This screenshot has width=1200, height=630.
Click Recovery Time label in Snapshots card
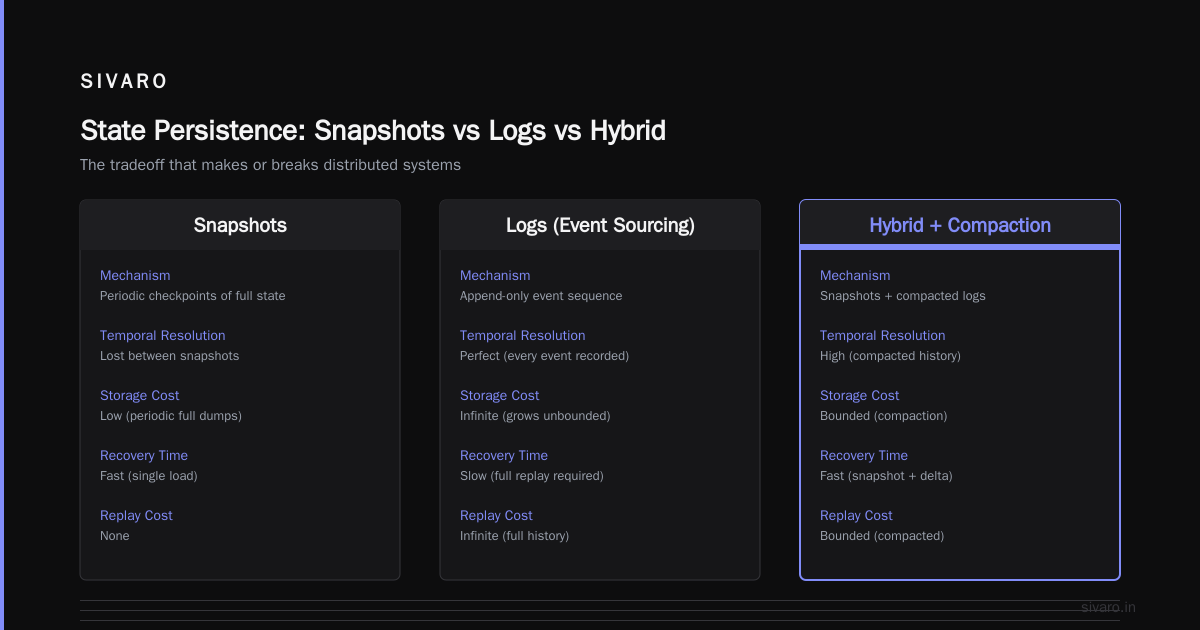[144, 455]
